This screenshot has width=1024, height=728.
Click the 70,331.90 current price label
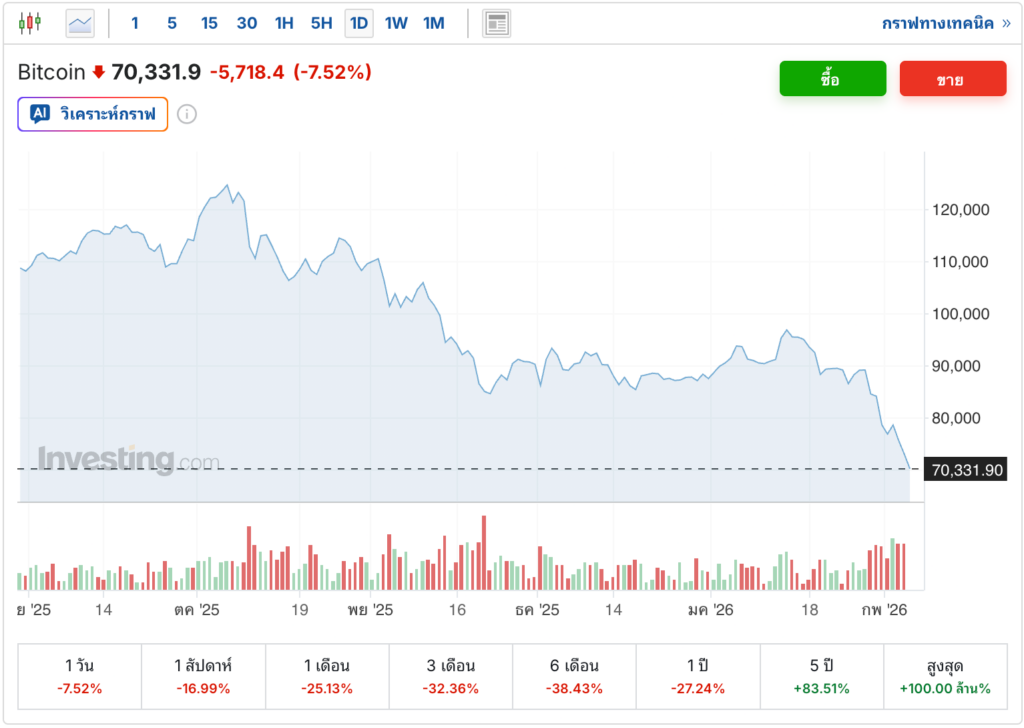coord(966,470)
